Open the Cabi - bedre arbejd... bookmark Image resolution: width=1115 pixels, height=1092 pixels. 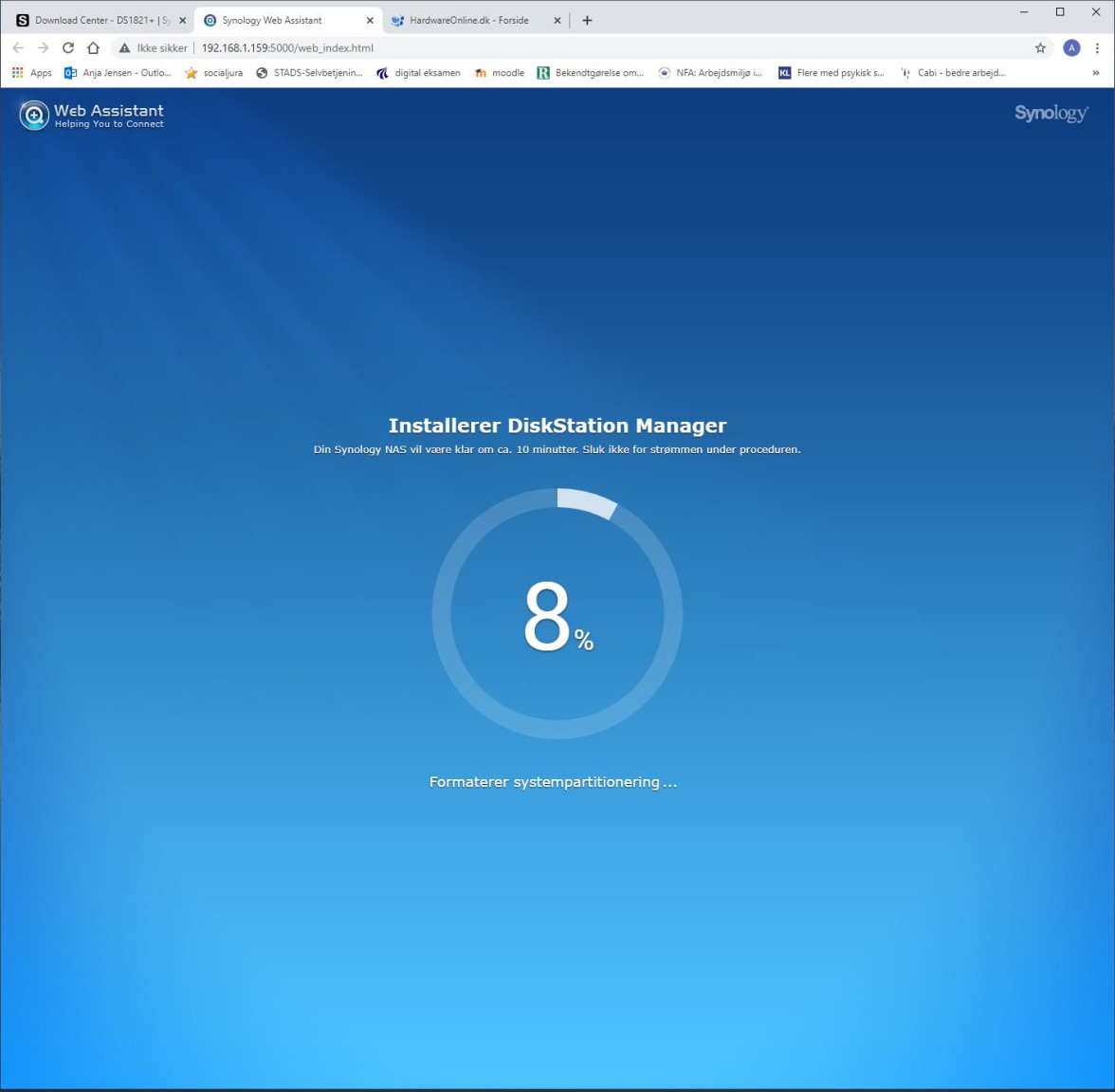(x=953, y=72)
